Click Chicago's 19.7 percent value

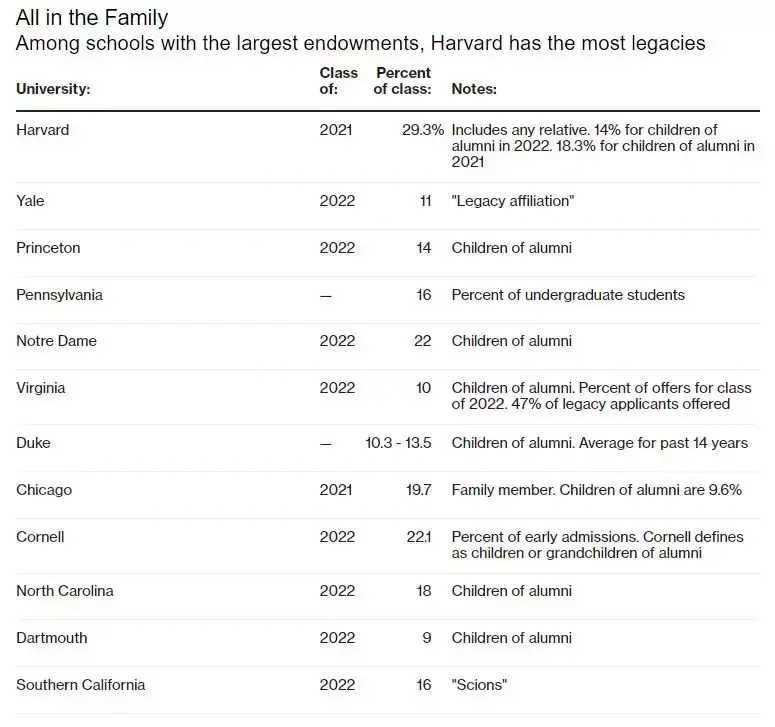point(419,490)
